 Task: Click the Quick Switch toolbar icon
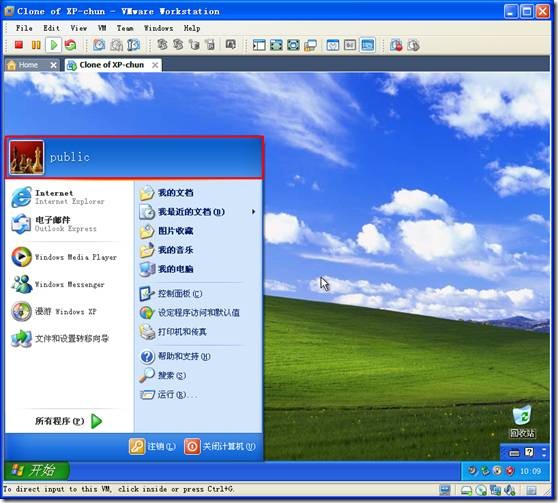coord(276,45)
